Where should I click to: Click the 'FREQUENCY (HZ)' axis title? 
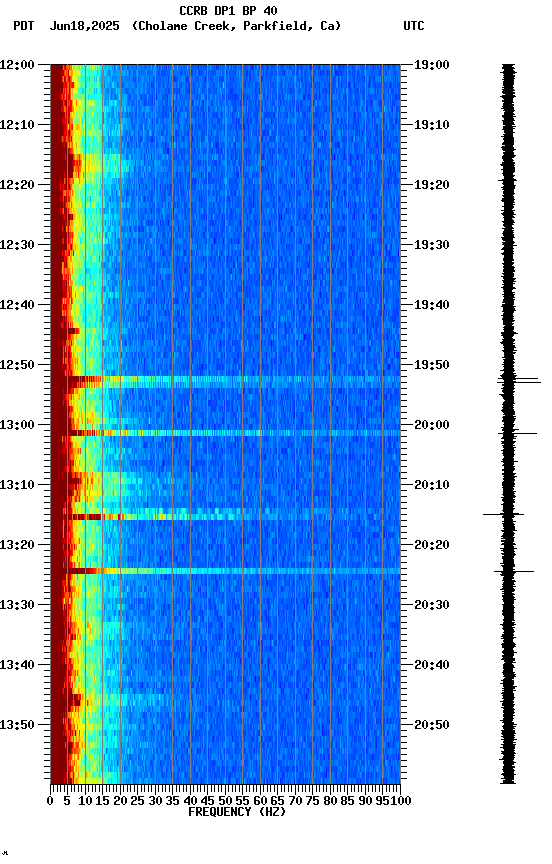point(237,813)
